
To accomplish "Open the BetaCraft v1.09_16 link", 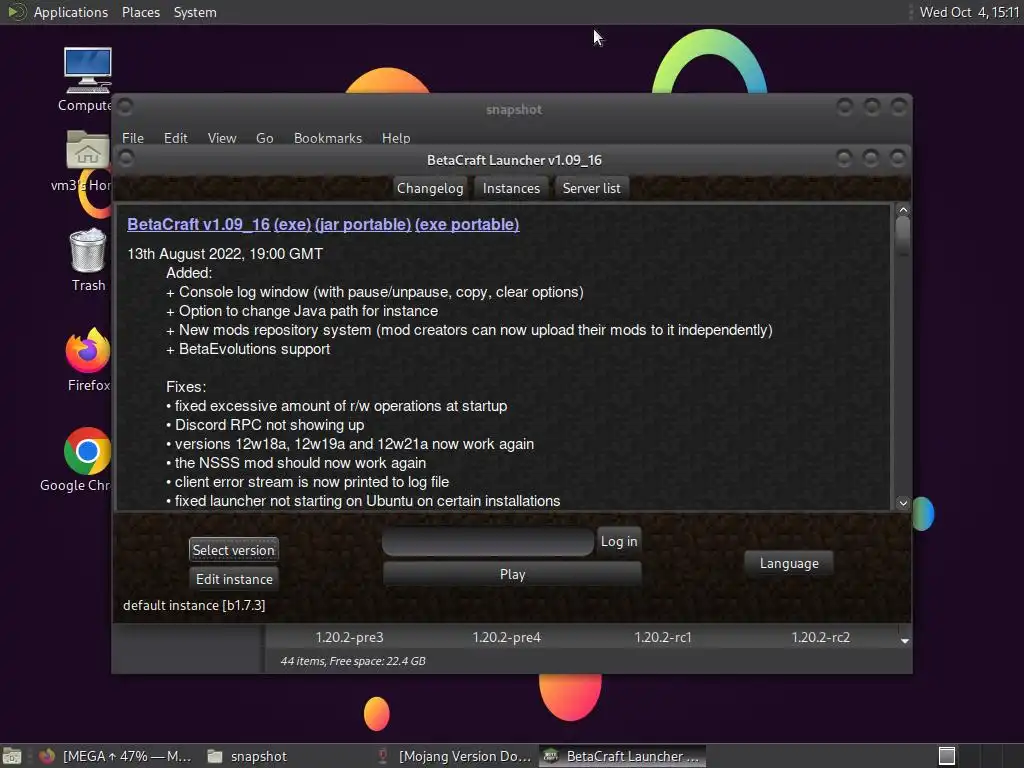I will pyautogui.click(x=199, y=225).
